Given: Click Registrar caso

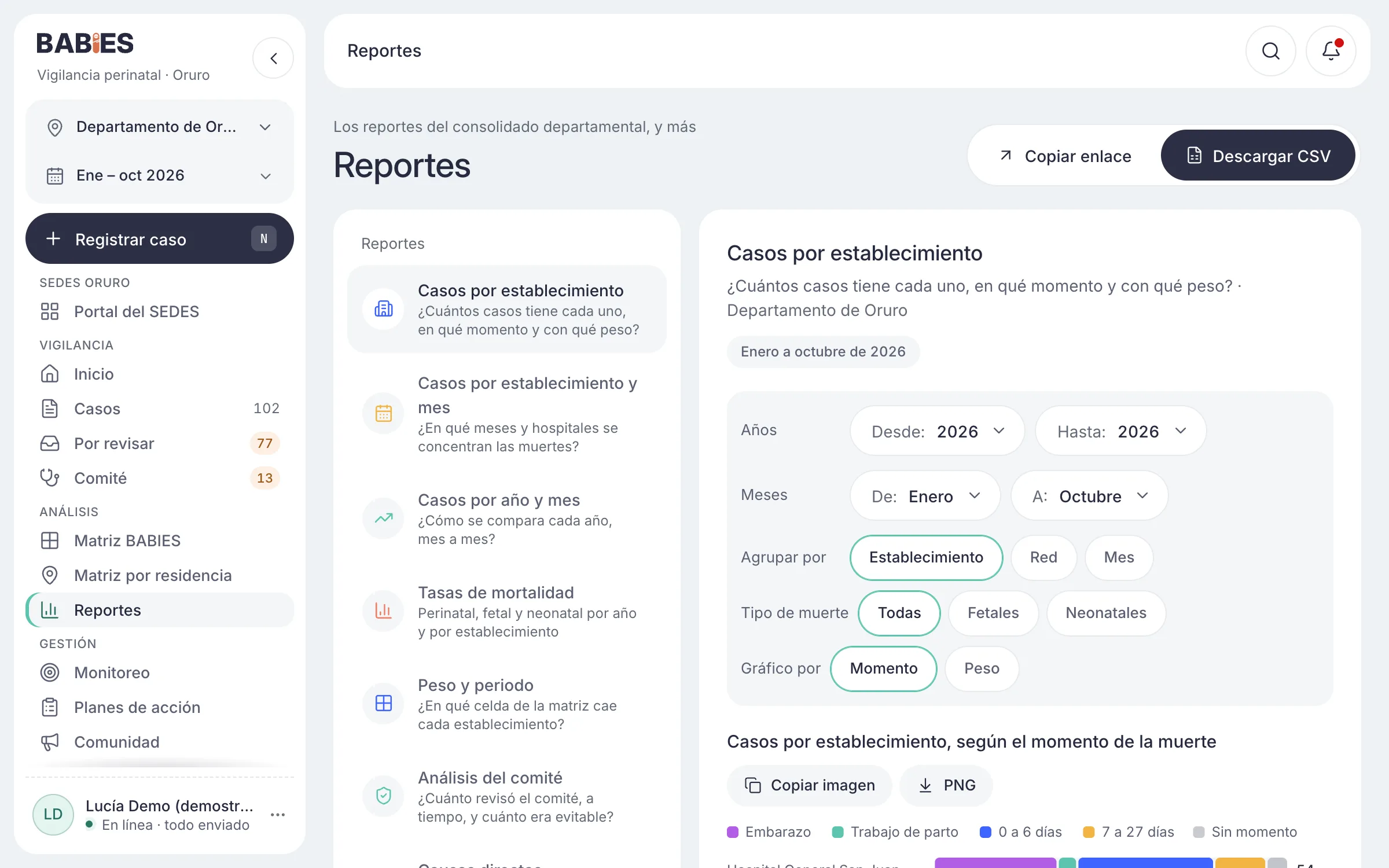Looking at the screenshot, I should [x=160, y=238].
